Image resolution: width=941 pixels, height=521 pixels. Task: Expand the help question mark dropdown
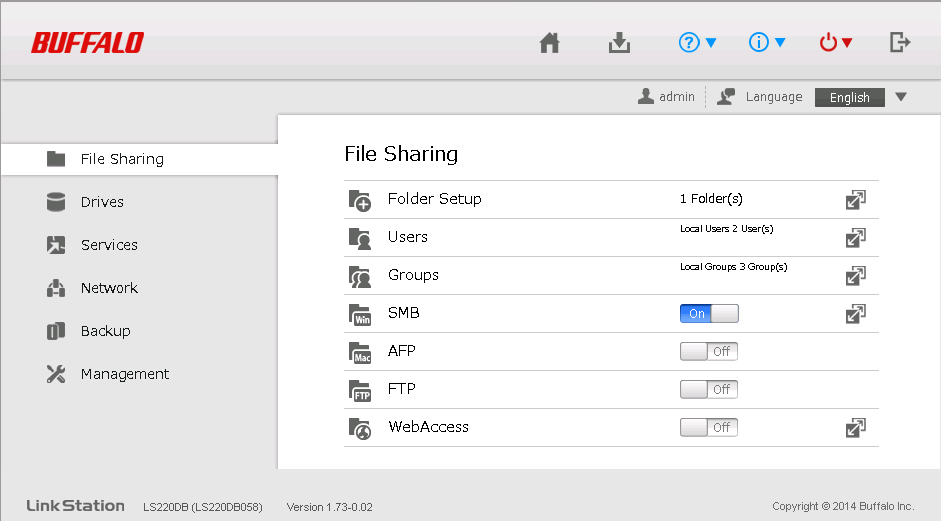coord(697,43)
